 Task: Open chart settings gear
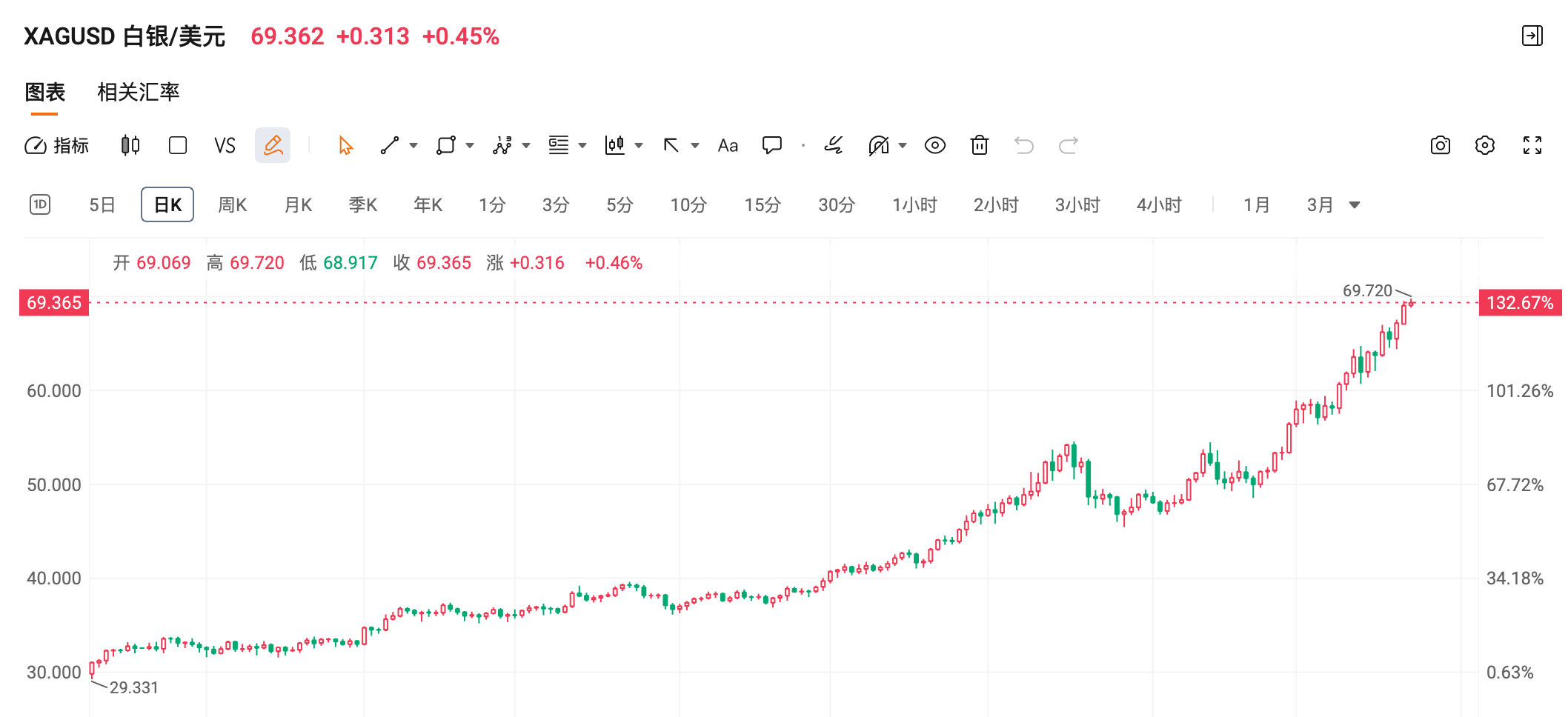[x=1485, y=145]
